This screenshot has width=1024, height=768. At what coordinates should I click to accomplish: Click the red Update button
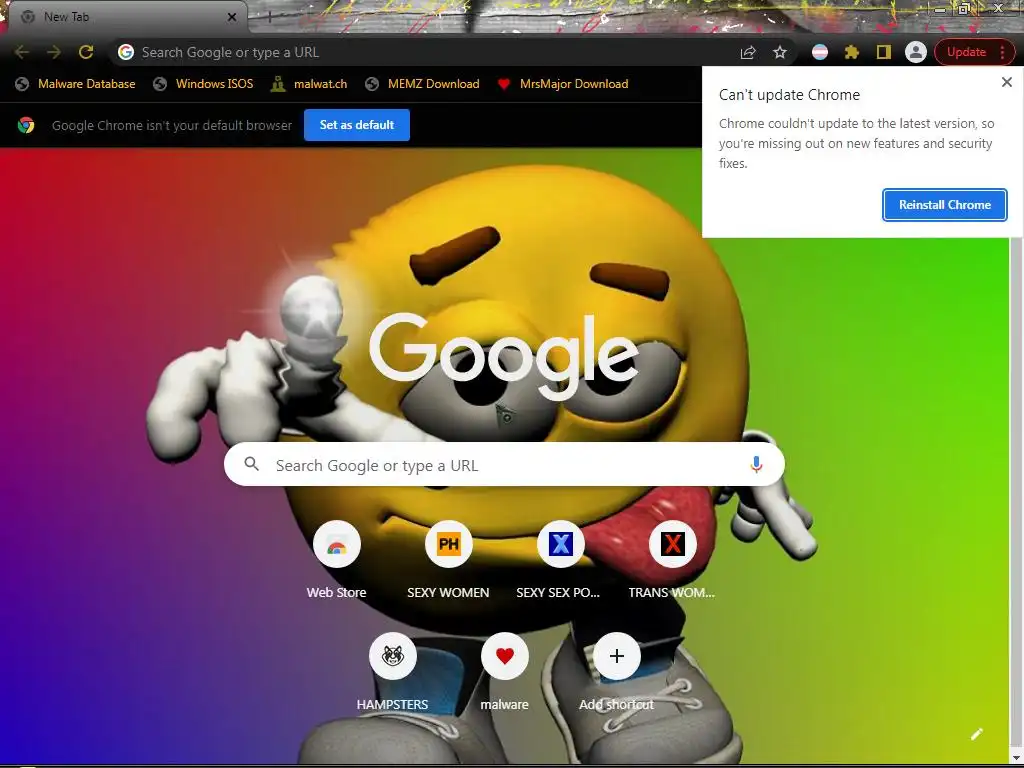[x=966, y=52]
